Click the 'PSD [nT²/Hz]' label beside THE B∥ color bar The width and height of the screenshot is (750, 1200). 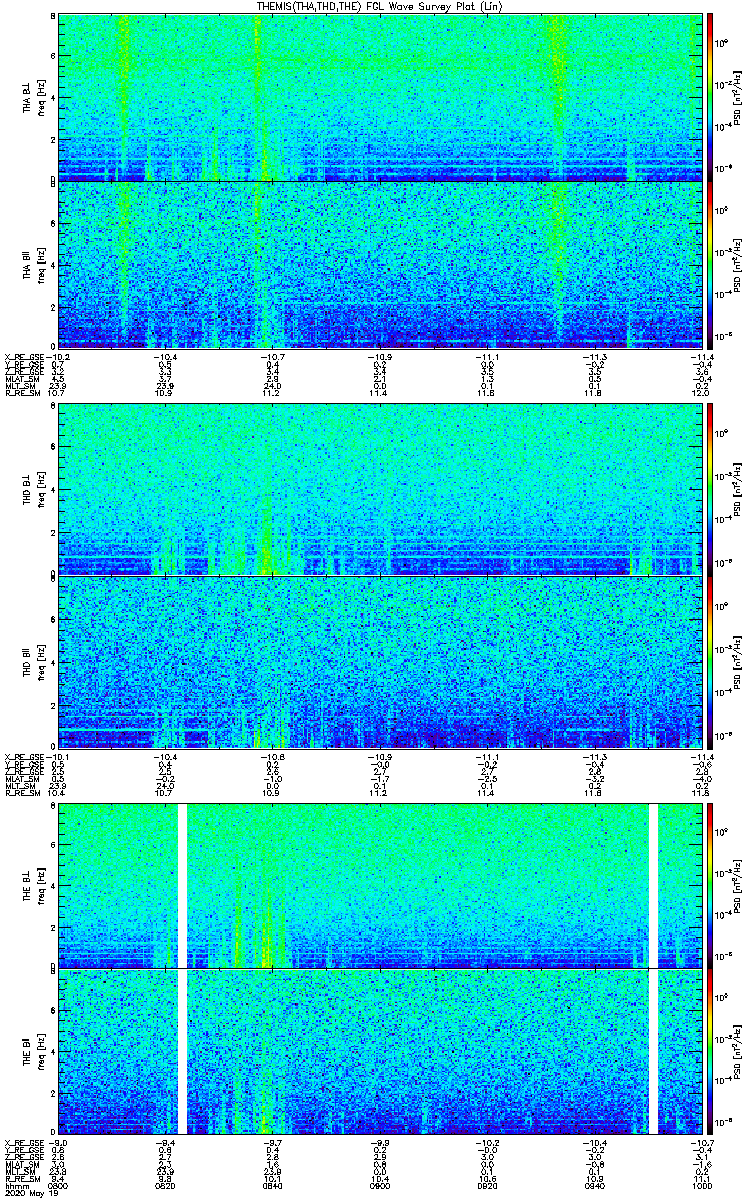pos(737,1050)
